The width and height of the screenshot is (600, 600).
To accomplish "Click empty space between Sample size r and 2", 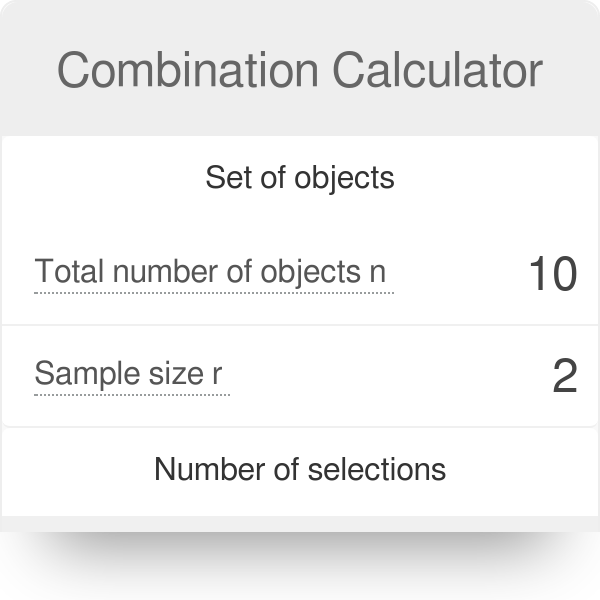I will 390,376.
